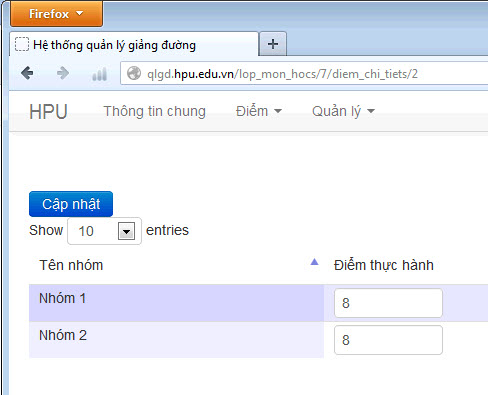The image size is (488, 395).
Task: Click the ascending sort arrow icon
Action: click(x=314, y=262)
